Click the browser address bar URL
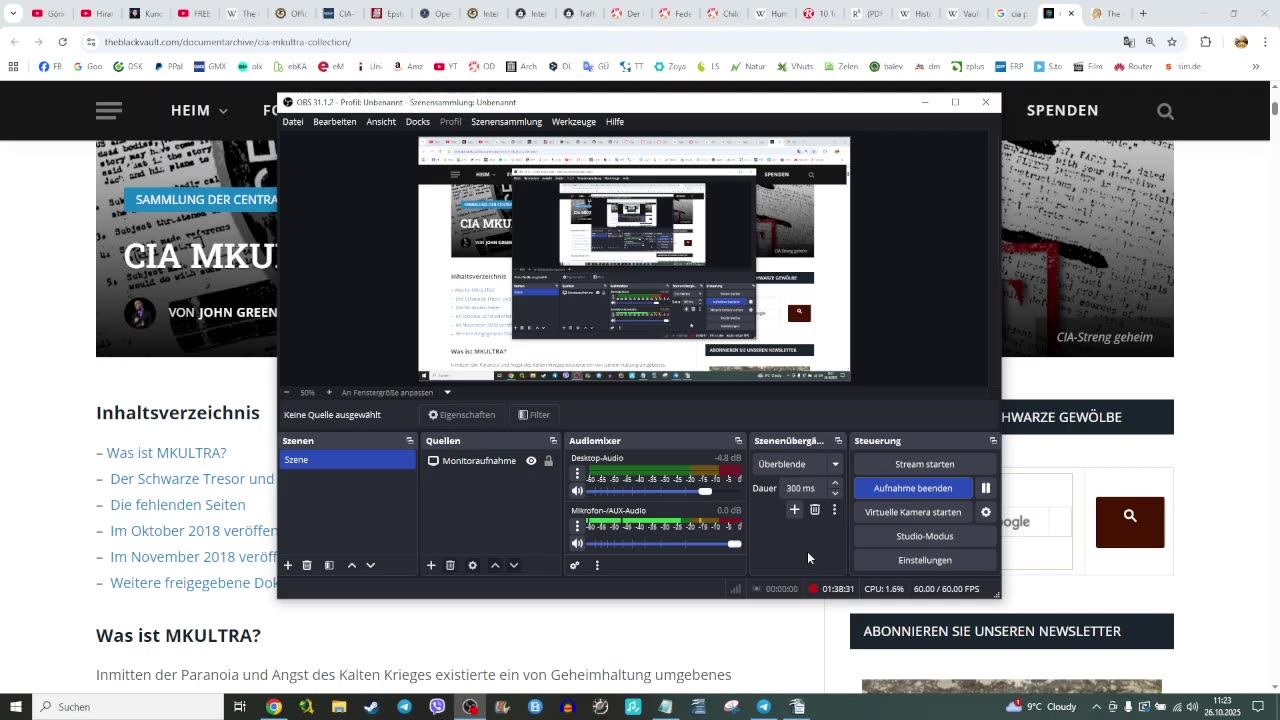Image resolution: width=1280 pixels, height=720 pixels. (228, 42)
